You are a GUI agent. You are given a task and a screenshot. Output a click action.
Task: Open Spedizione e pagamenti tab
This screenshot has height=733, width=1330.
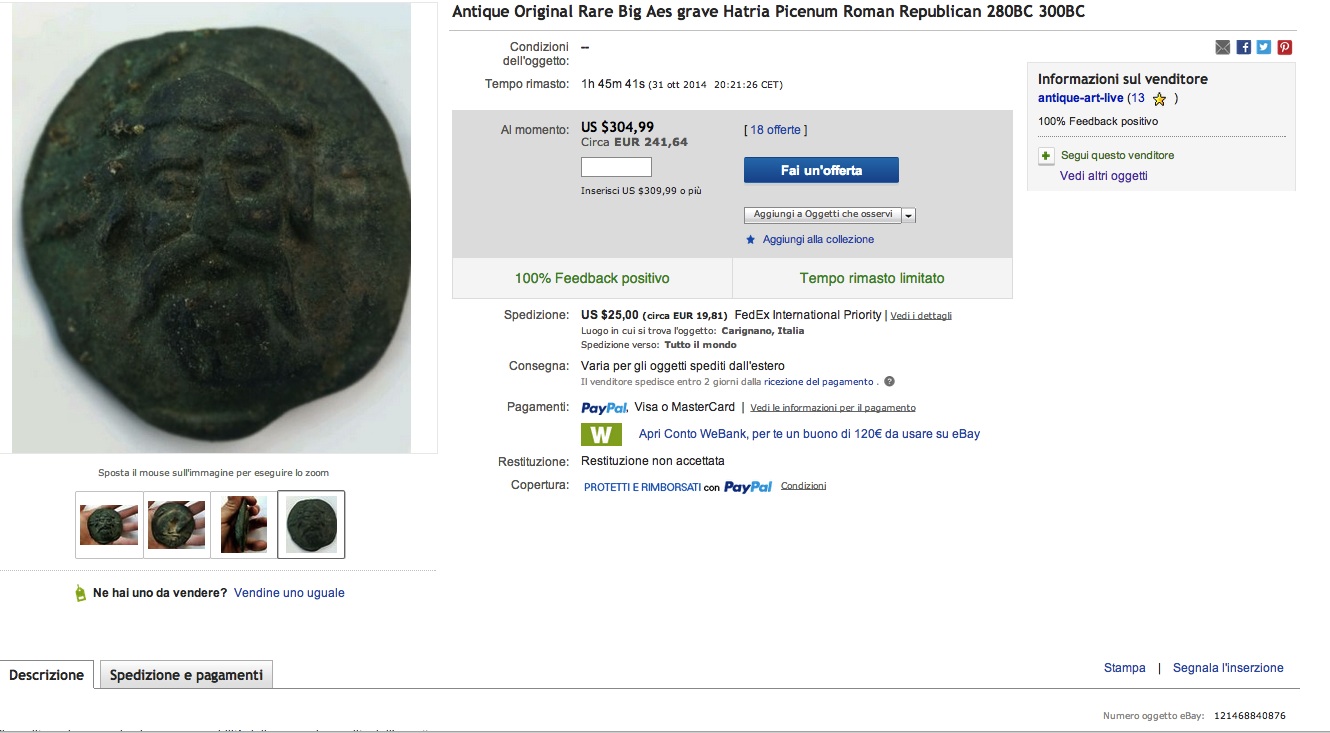(186, 675)
